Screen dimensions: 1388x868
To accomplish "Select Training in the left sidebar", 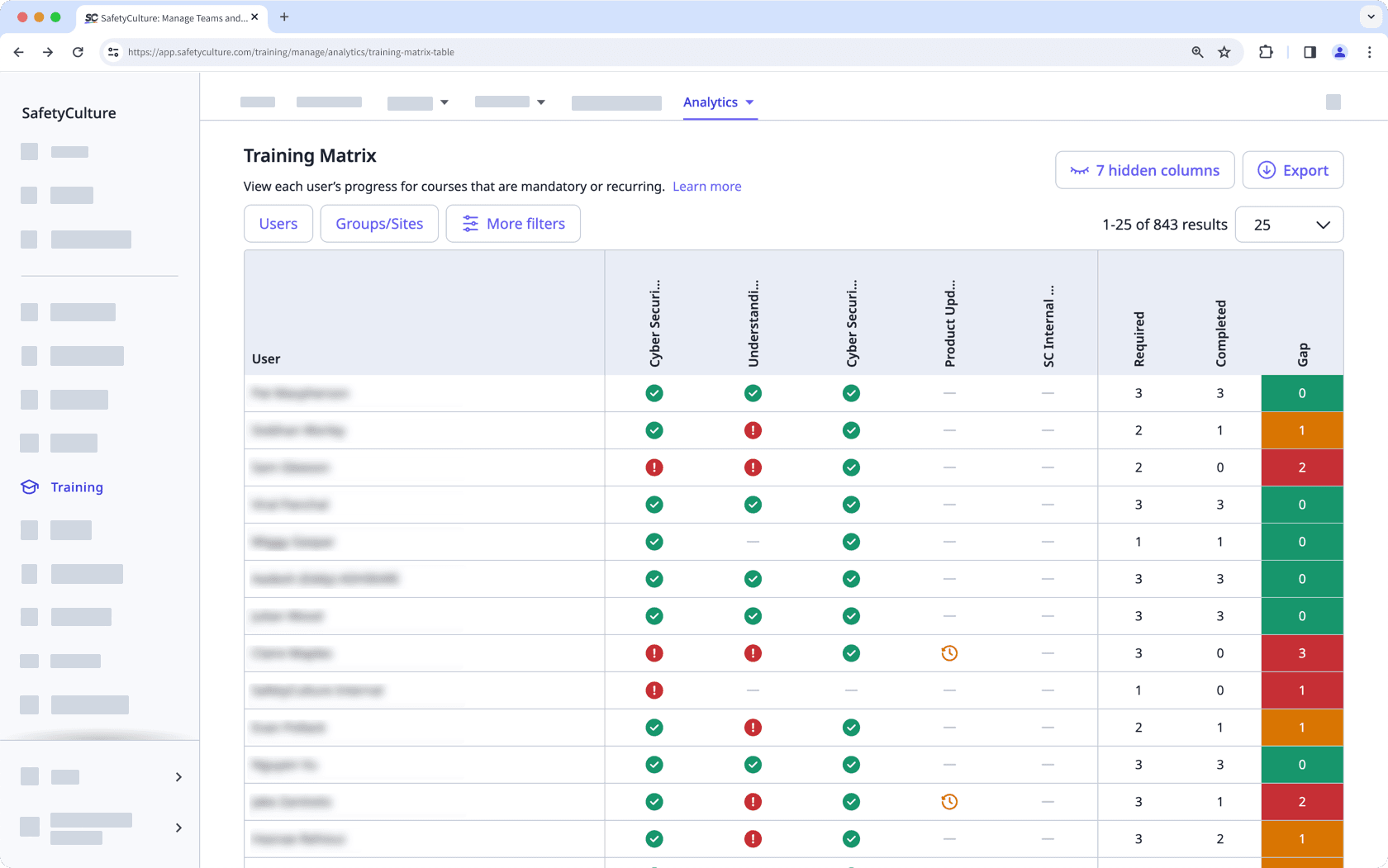I will pyautogui.click(x=75, y=487).
